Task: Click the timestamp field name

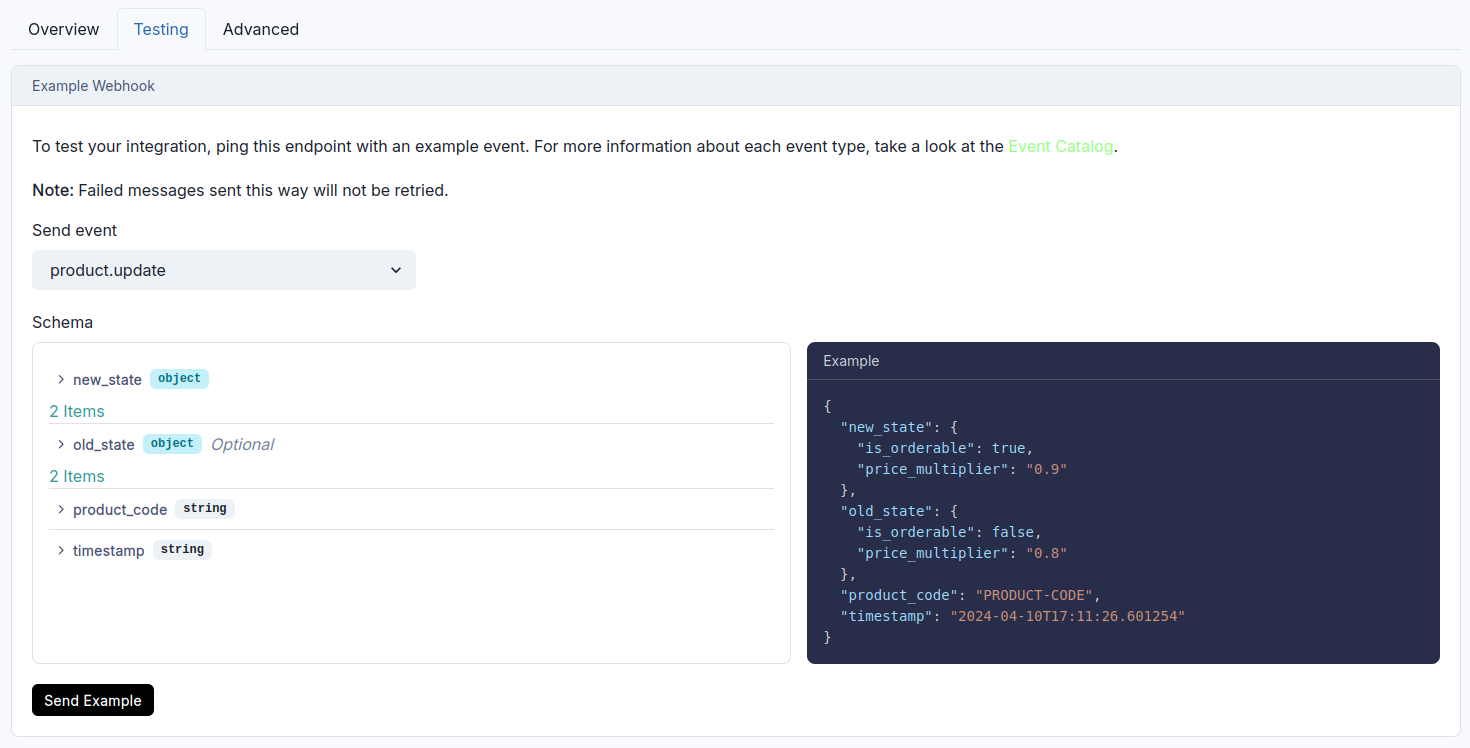Action: pyautogui.click(x=109, y=551)
